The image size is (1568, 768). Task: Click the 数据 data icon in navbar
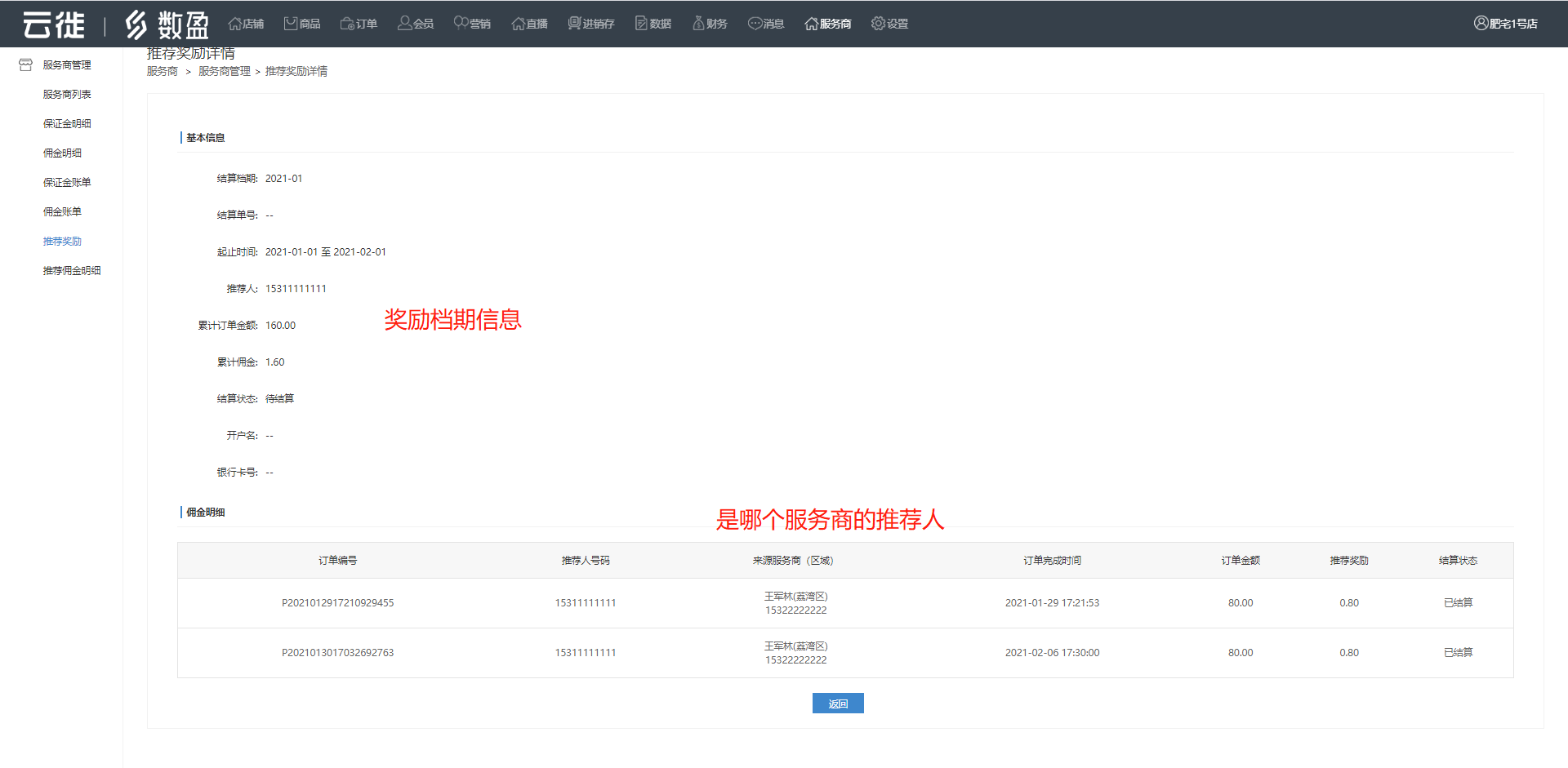pos(641,24)
